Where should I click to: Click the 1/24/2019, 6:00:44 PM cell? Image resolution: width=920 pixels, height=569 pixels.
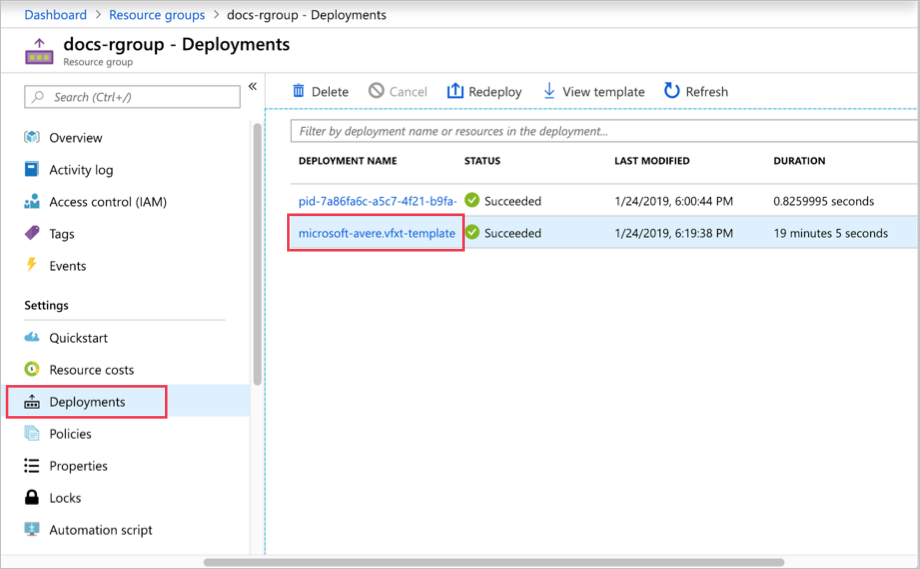pos(674,201)
